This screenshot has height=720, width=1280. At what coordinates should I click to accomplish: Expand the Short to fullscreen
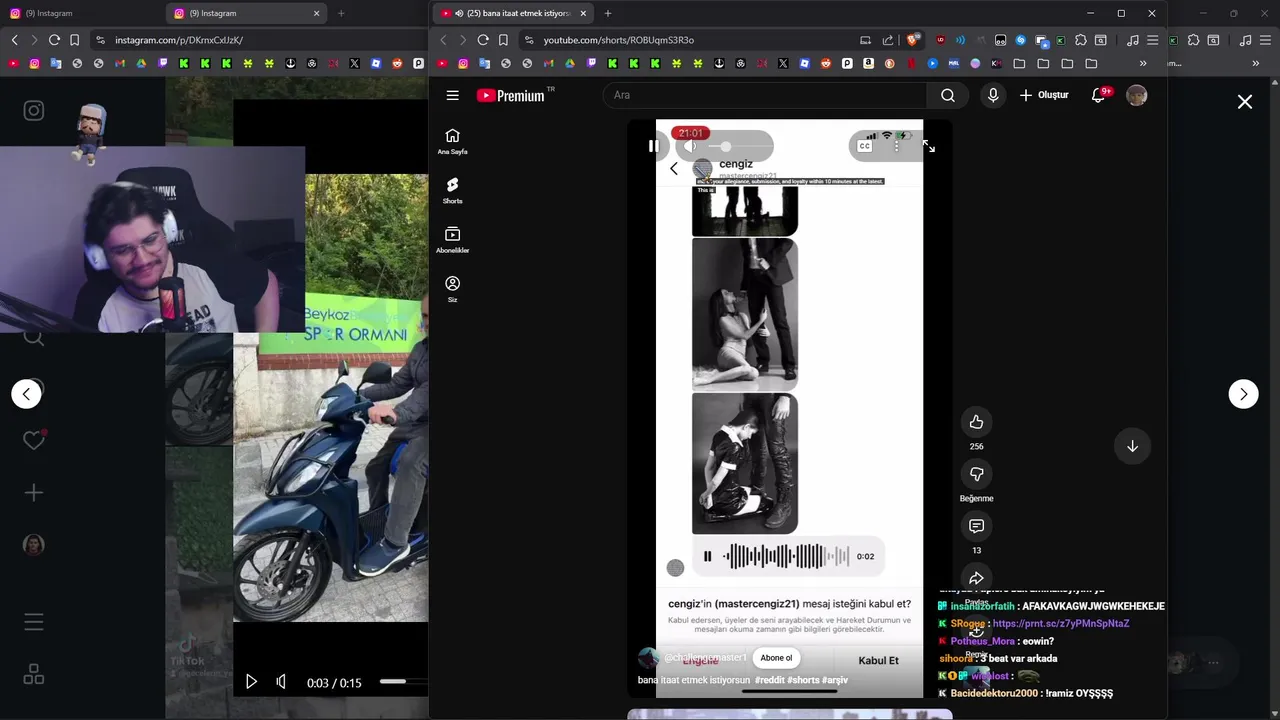[x=929, y=146]
